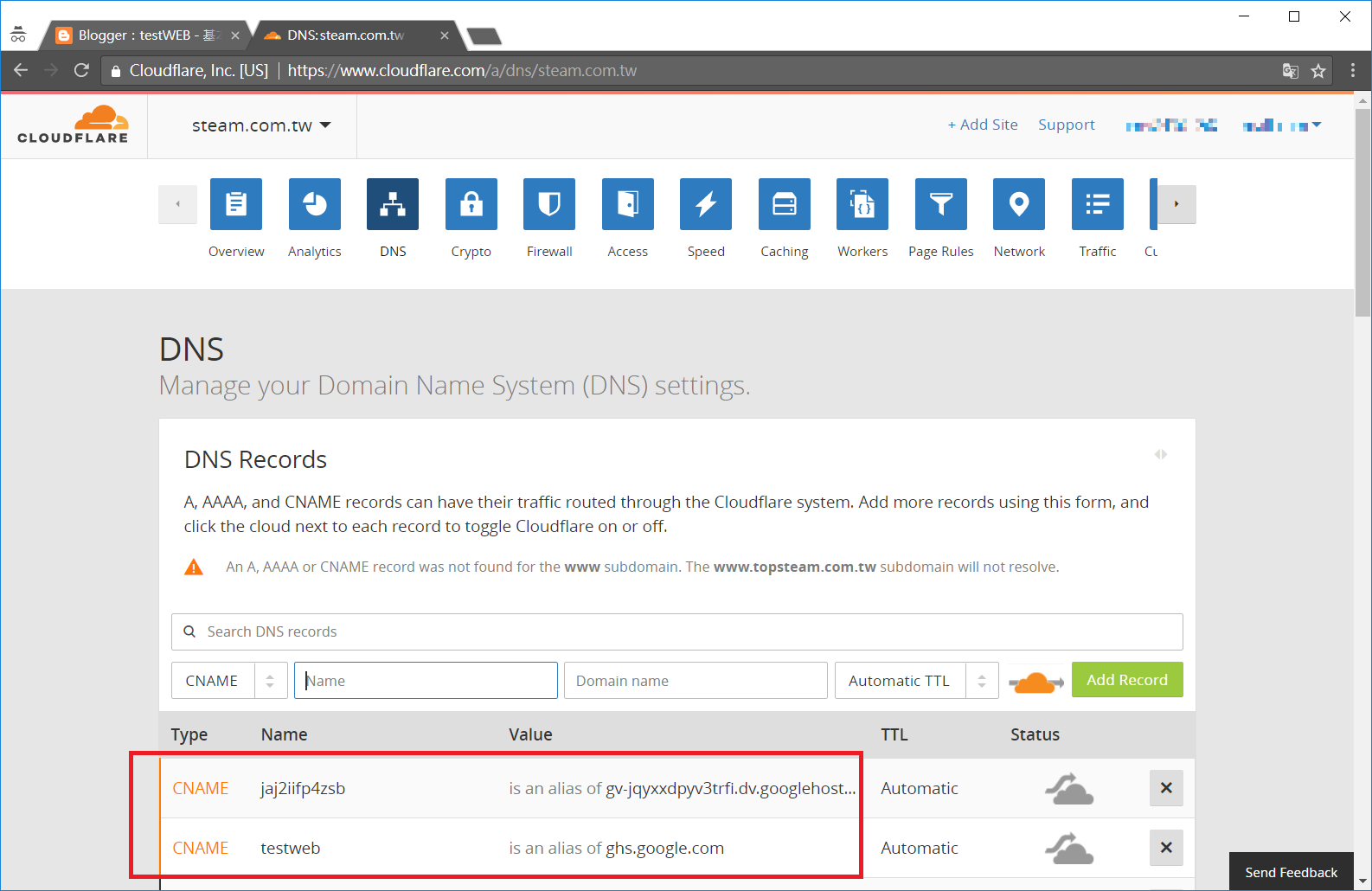Reload the page with refresh icon
Image resolution: width=1372 pixels, height=891 pixels.
pyautogui.click(x=81, y=70)
